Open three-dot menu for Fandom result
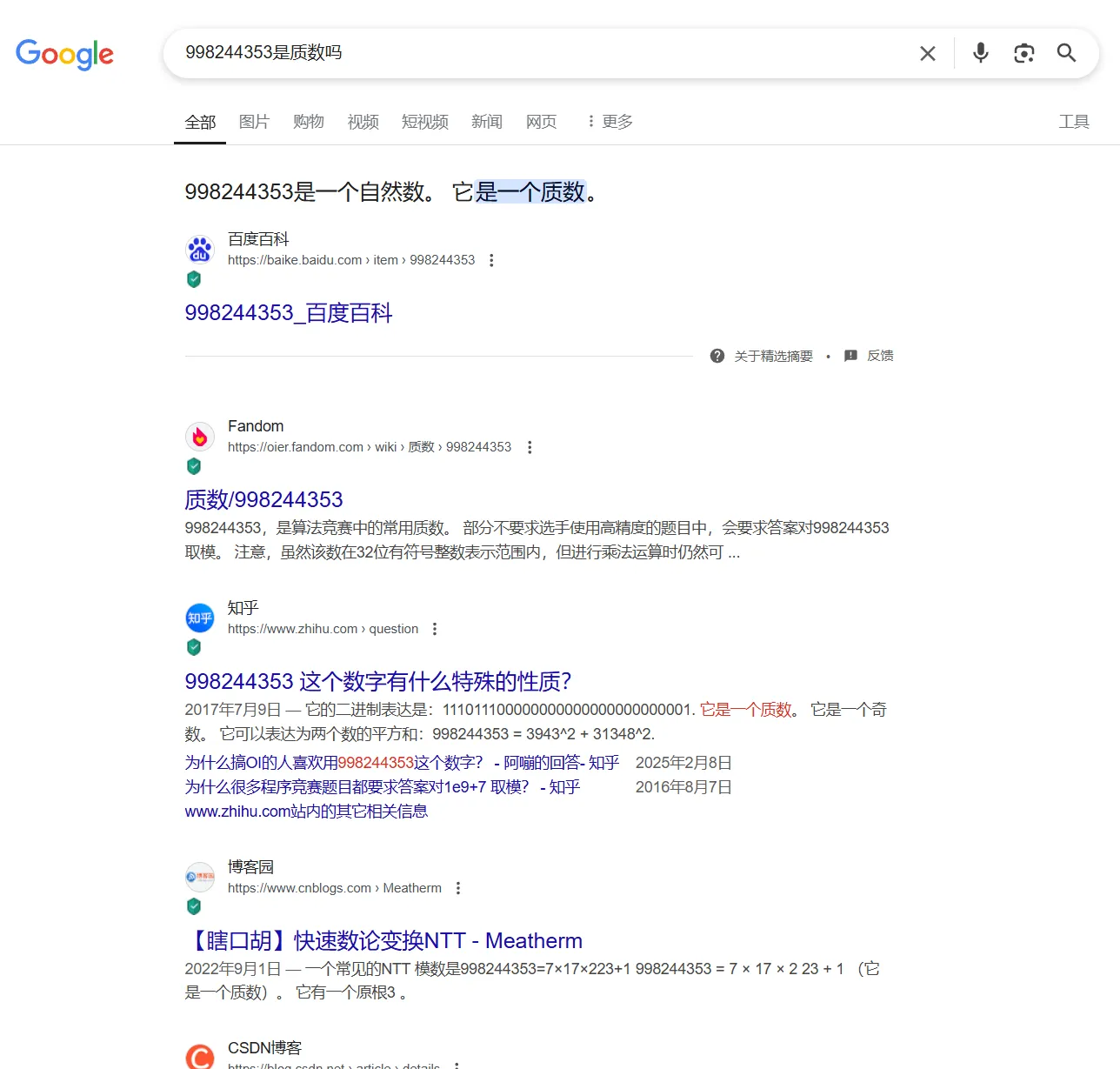The image size is (1120, 1069). 529,447
